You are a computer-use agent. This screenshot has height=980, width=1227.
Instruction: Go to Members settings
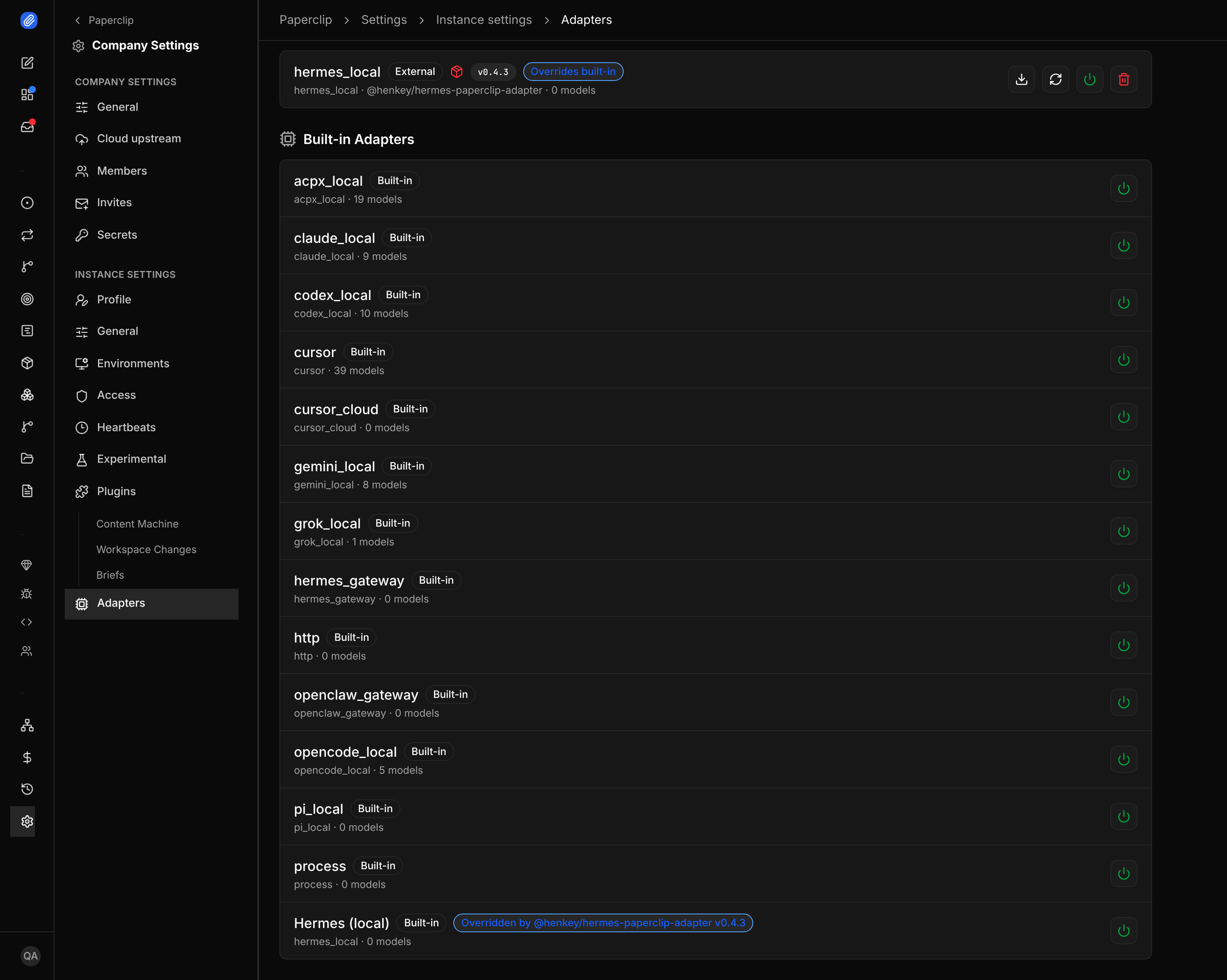point(151,171)
